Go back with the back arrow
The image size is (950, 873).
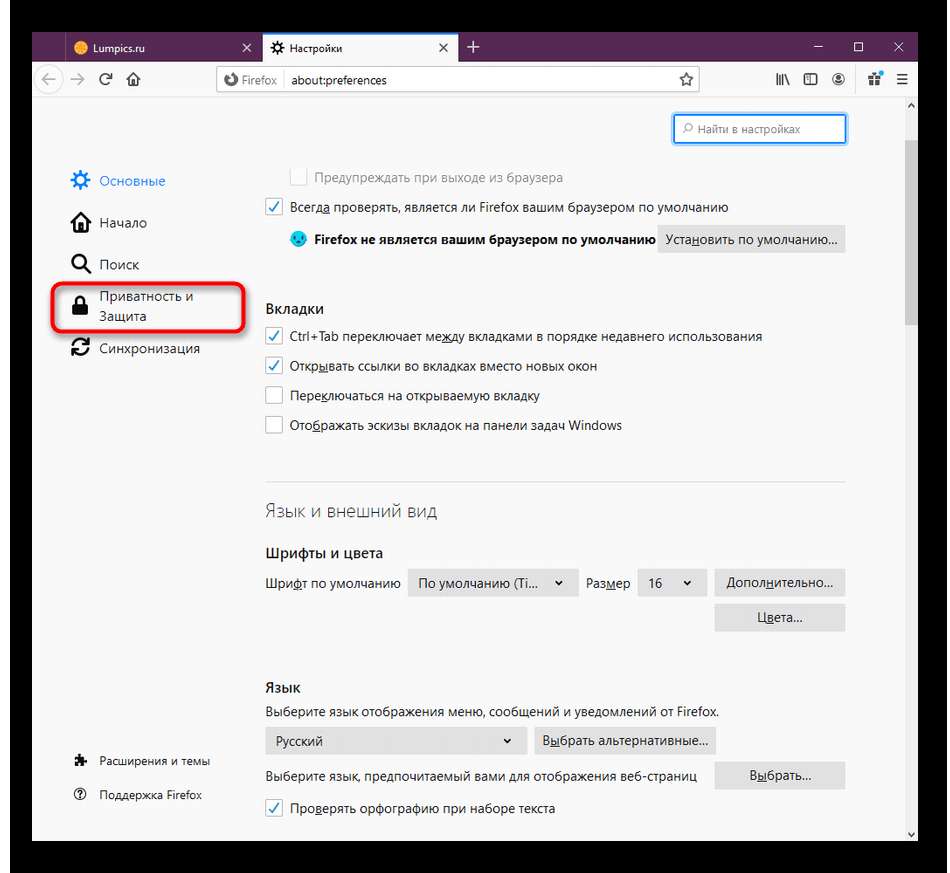pyautogui.click(x=49, y=79)
